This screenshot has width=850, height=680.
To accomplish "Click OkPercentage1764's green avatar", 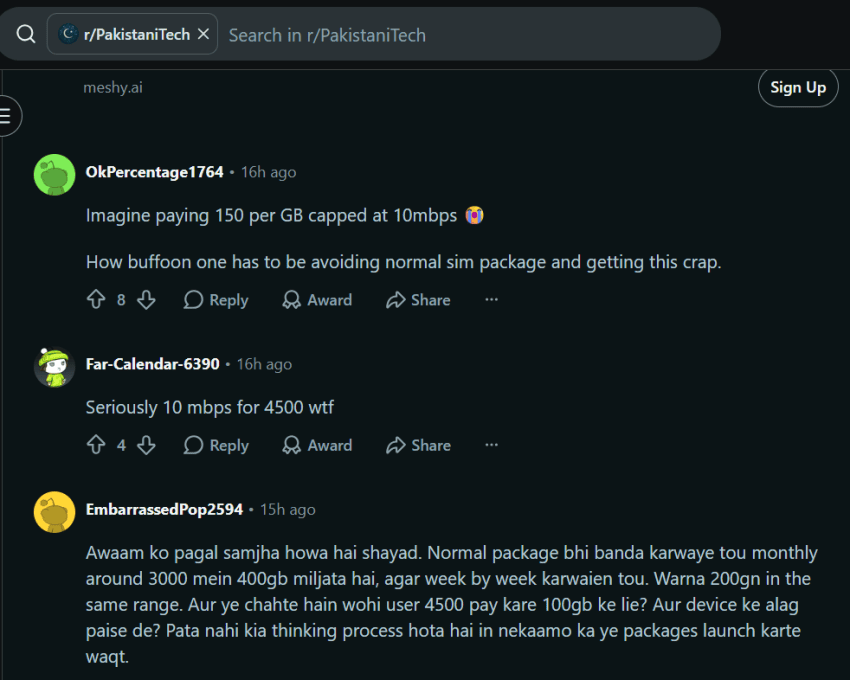I will (54, 175).
